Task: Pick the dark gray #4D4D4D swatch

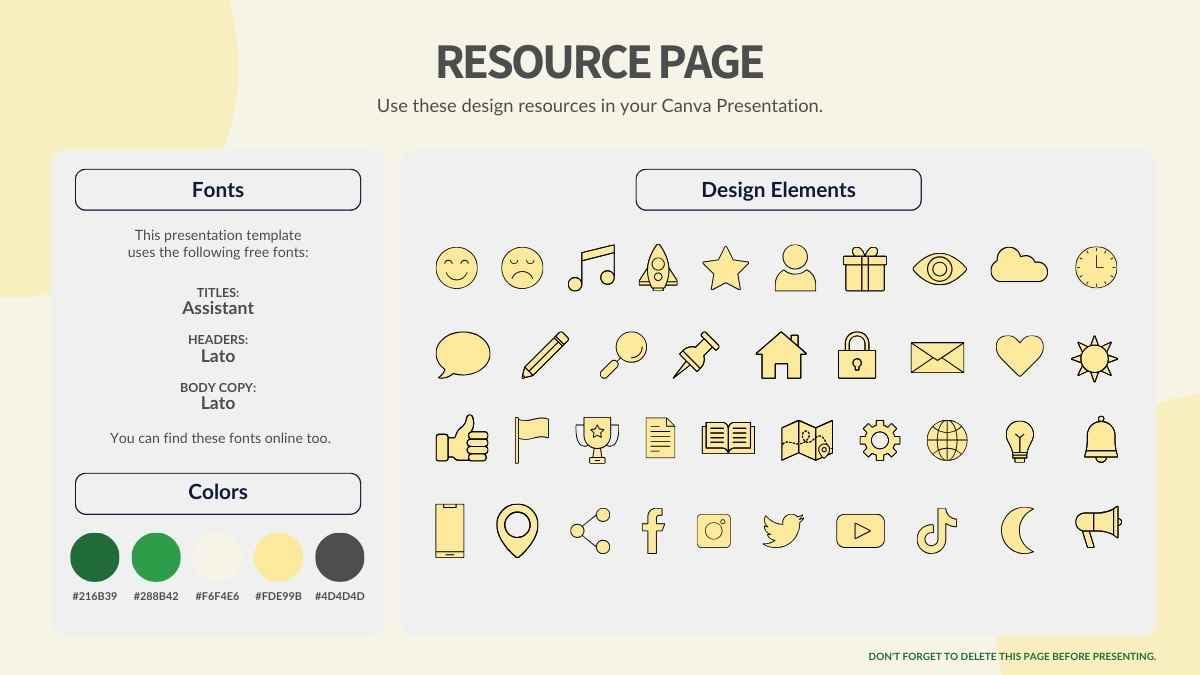Action: pyautogui.click(x=340, y=557)
